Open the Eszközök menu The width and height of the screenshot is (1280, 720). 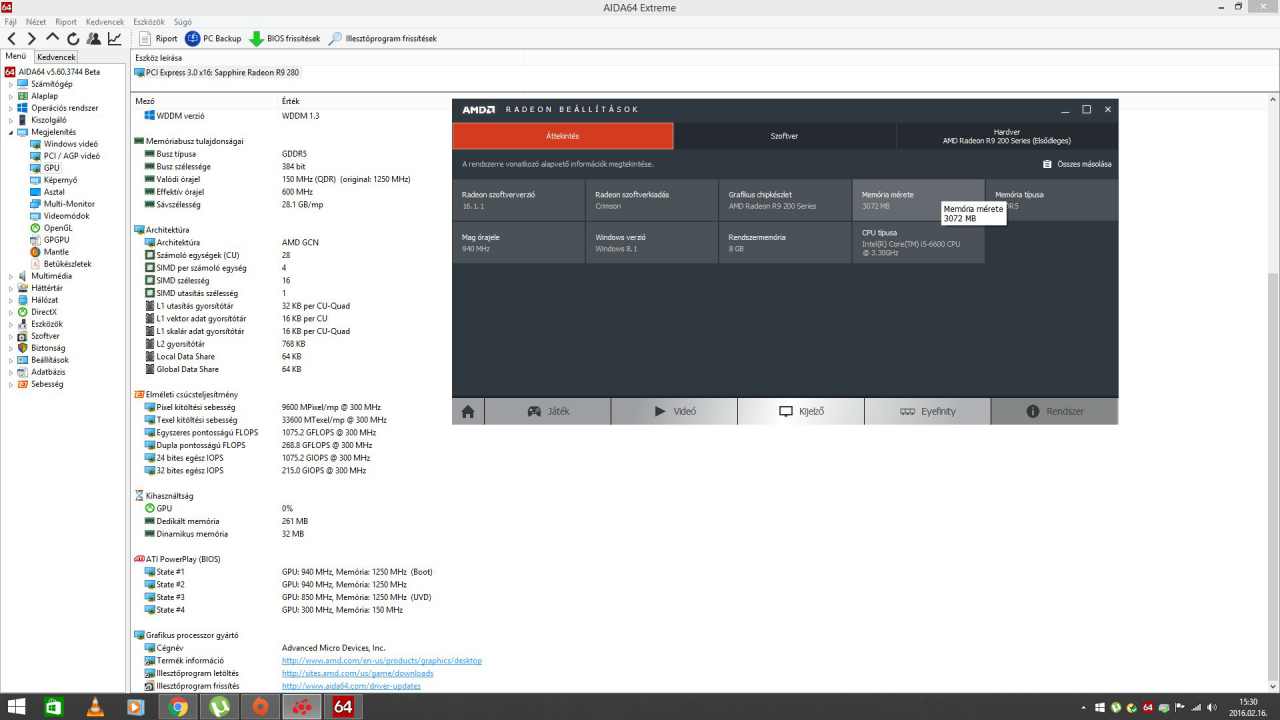149,21
